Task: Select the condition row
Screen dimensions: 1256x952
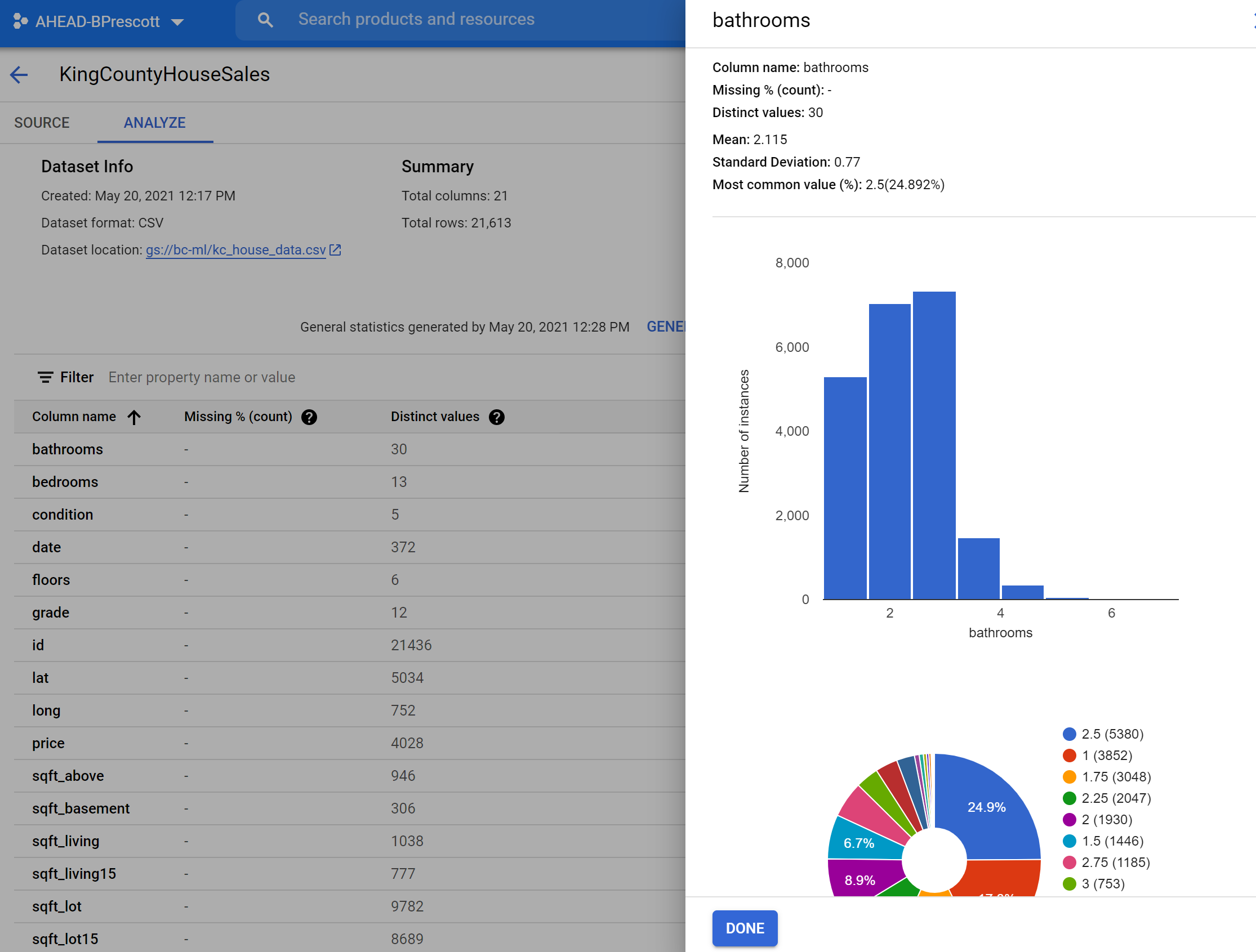Action: pos(349,515)
